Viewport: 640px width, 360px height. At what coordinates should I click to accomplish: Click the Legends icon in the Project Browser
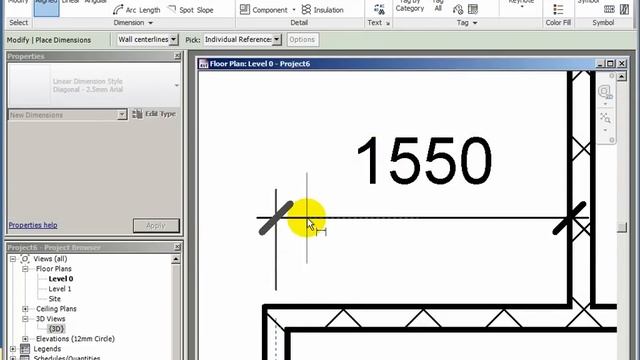25,349
